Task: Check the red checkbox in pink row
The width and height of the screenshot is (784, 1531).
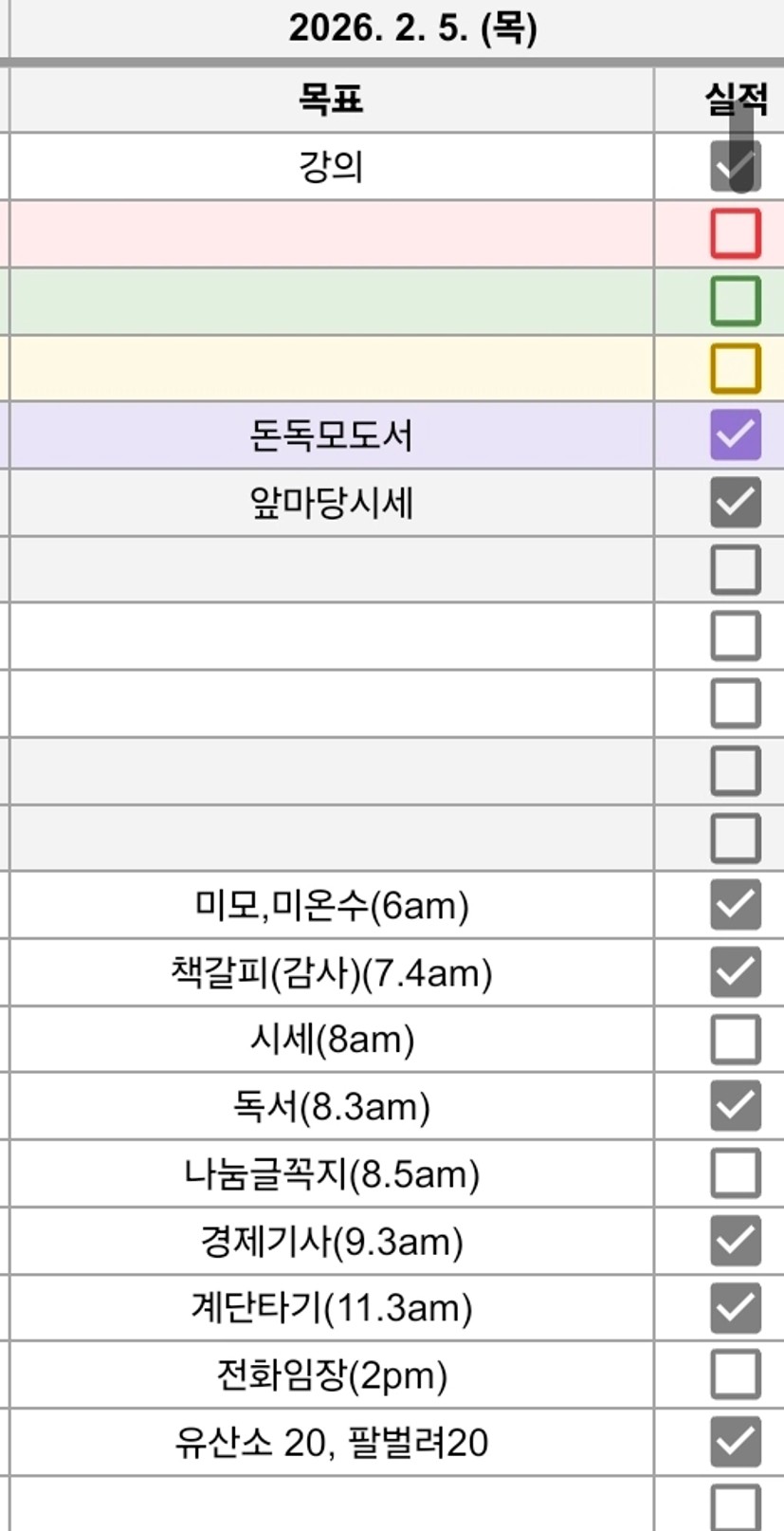Action: (735, 233)
